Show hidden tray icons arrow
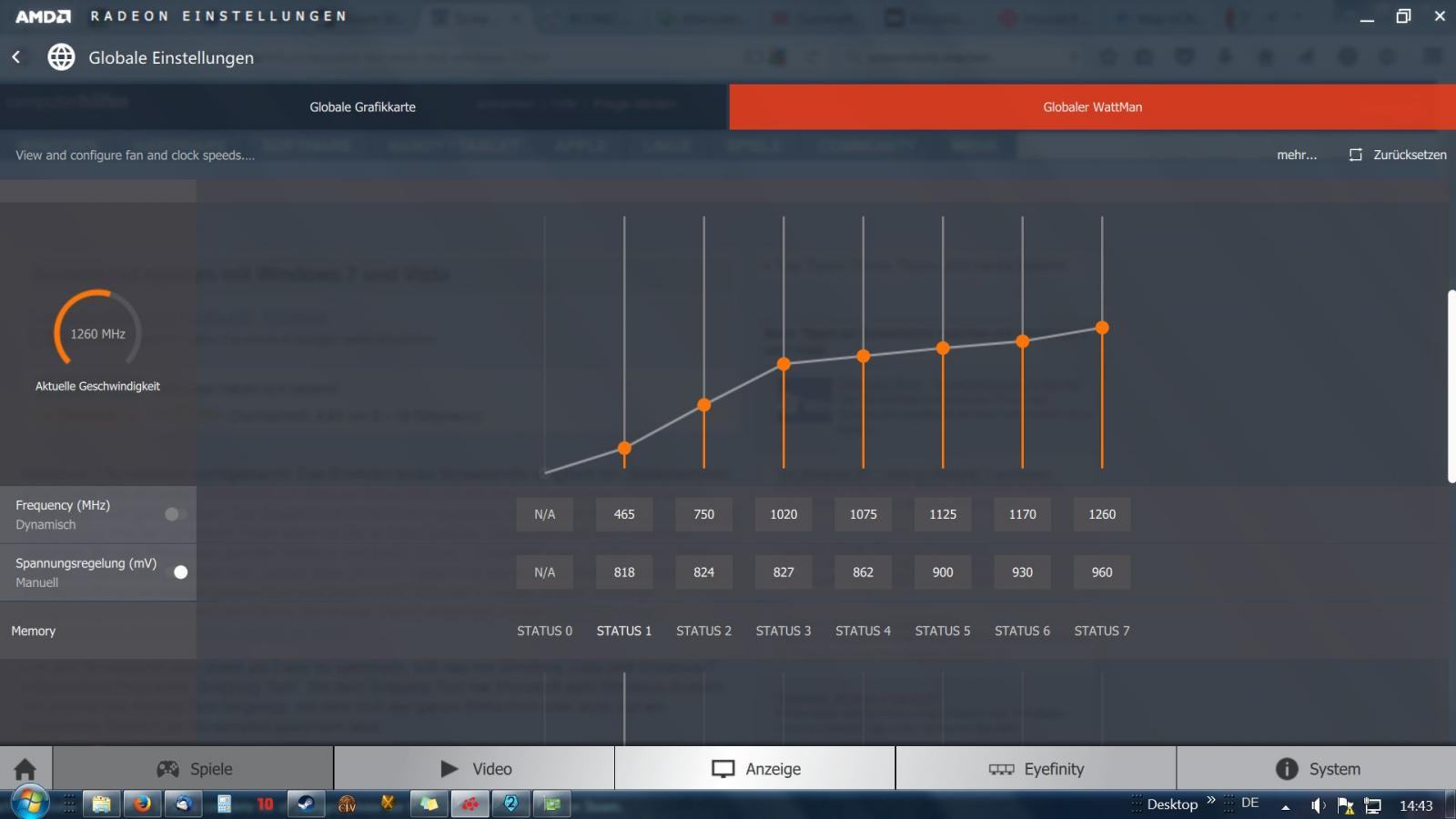 coord(1286,806)
